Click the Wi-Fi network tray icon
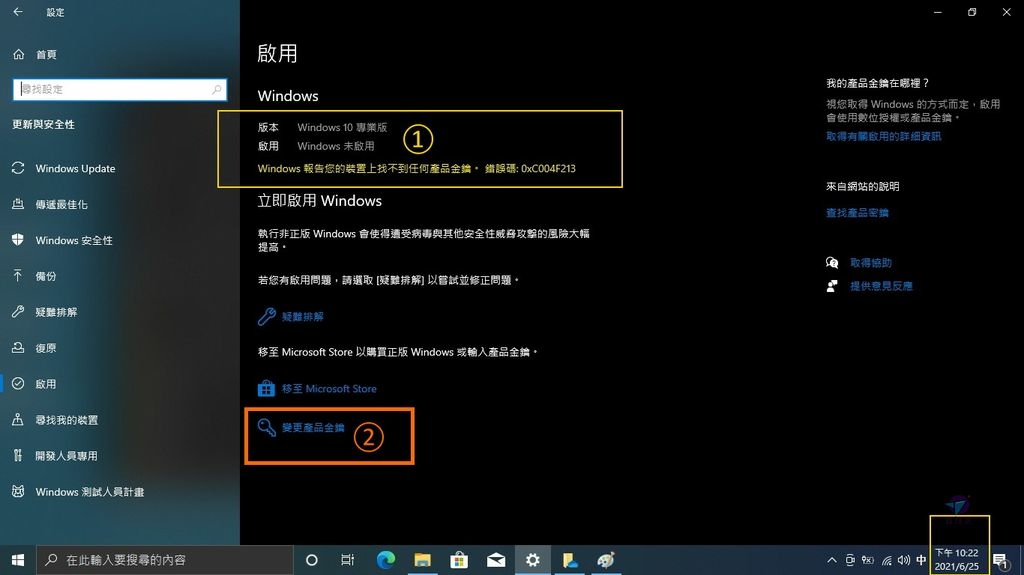 coord(886,560)
